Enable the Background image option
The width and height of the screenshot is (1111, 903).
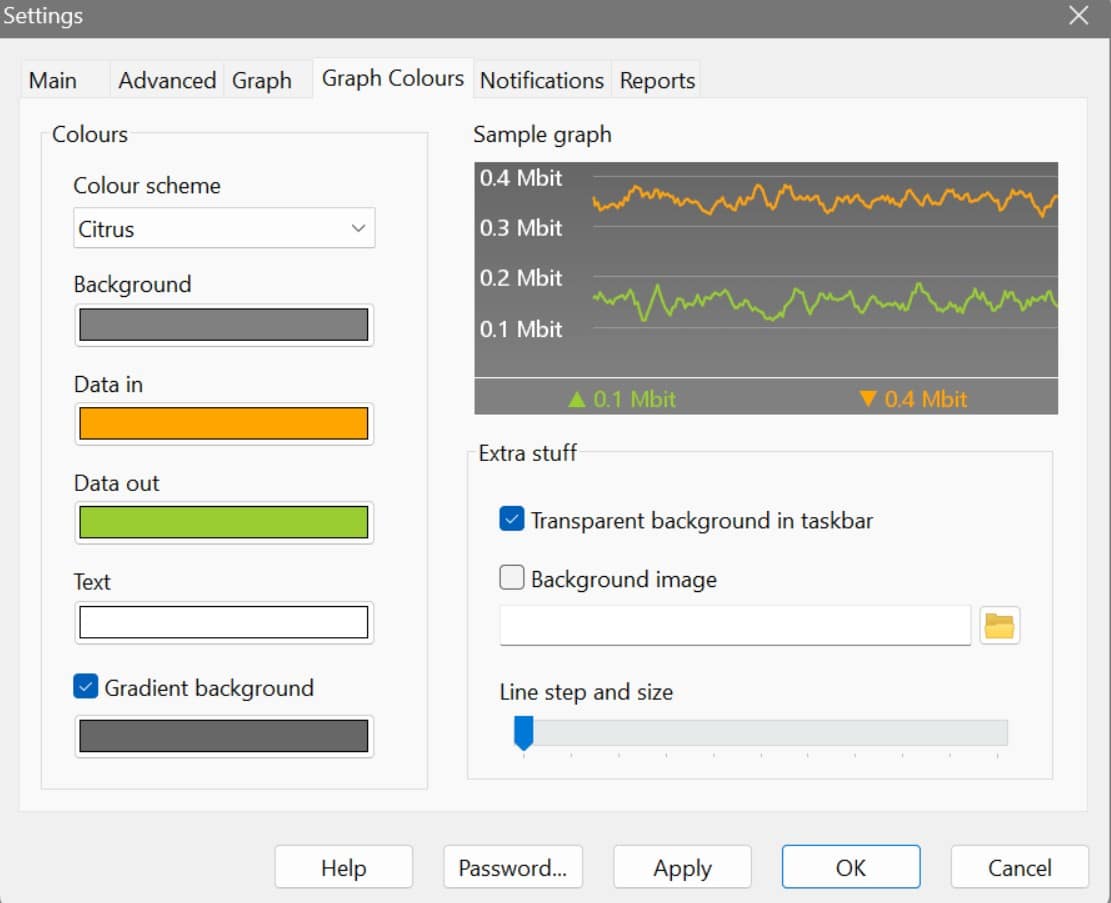coord(511,577)
